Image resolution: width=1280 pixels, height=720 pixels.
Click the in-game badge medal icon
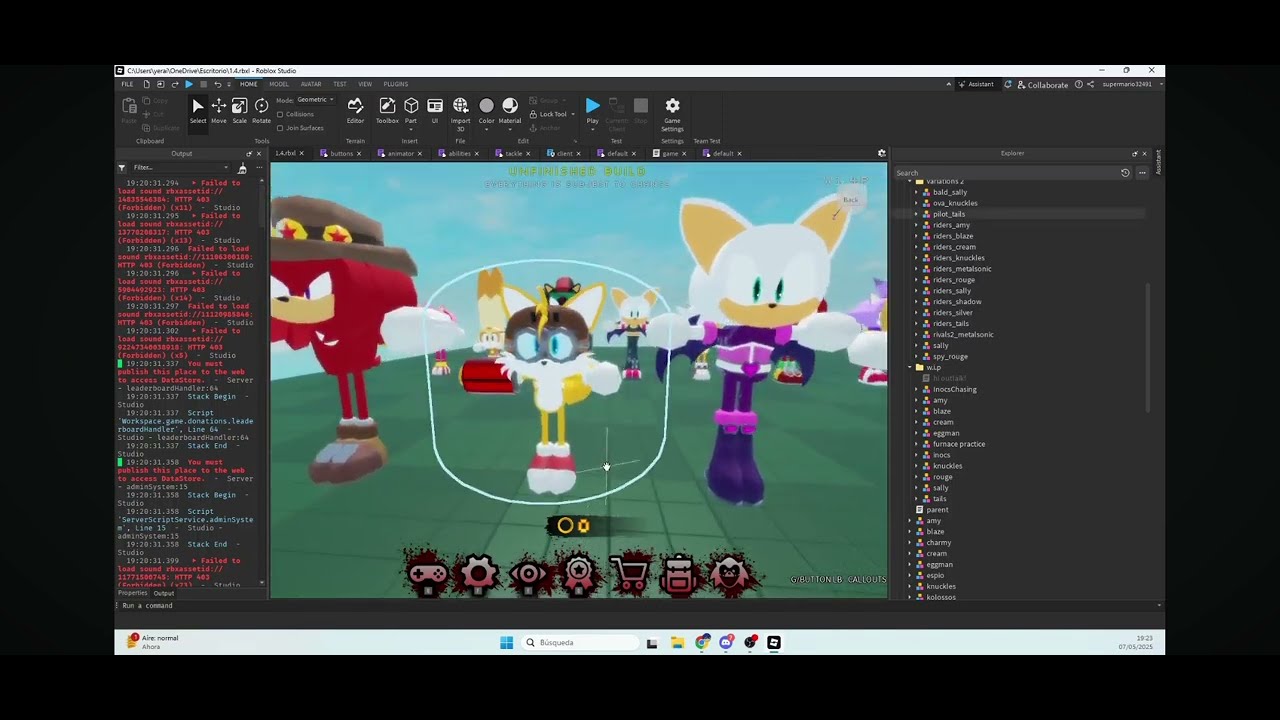click(x=579, y=573)
